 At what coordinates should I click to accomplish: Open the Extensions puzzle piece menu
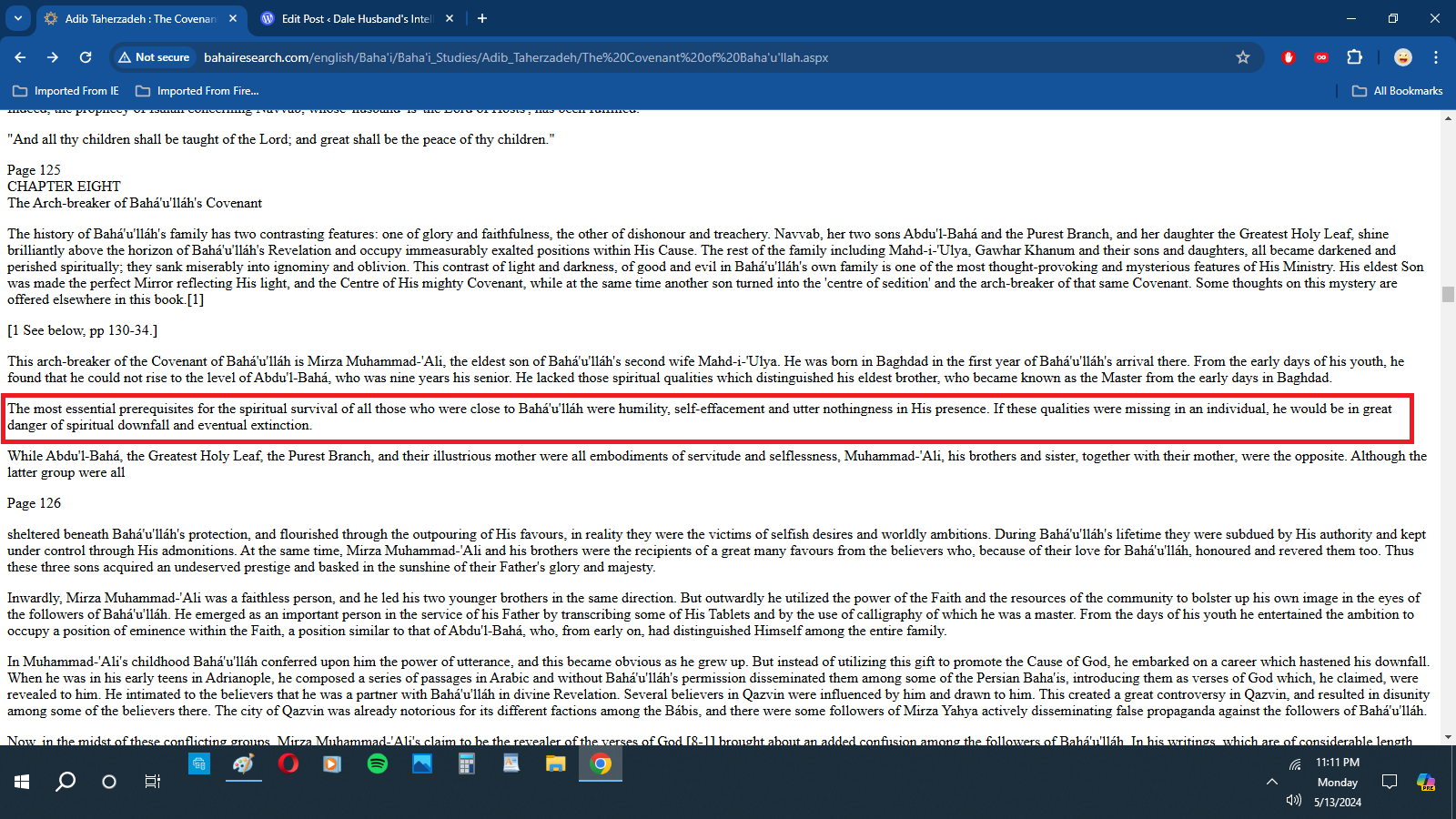[1354, 57]
